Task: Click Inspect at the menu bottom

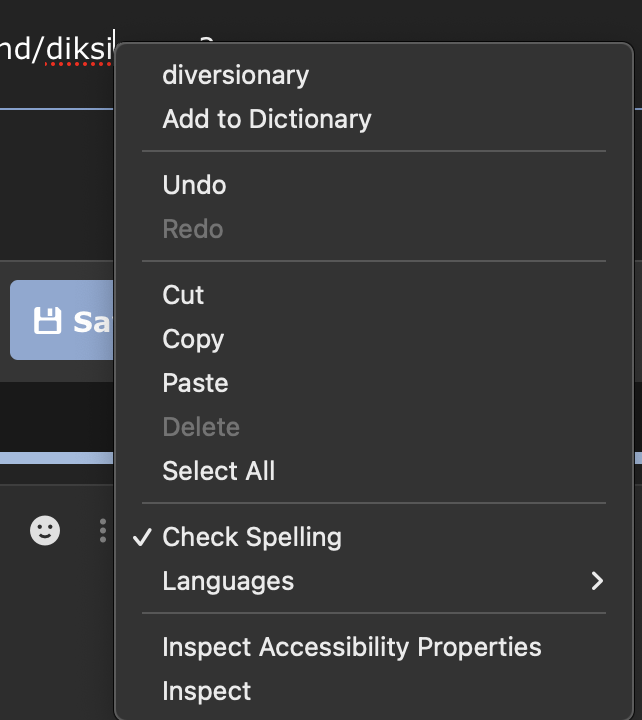Action: pyautogui.click(x=206, y=691)
